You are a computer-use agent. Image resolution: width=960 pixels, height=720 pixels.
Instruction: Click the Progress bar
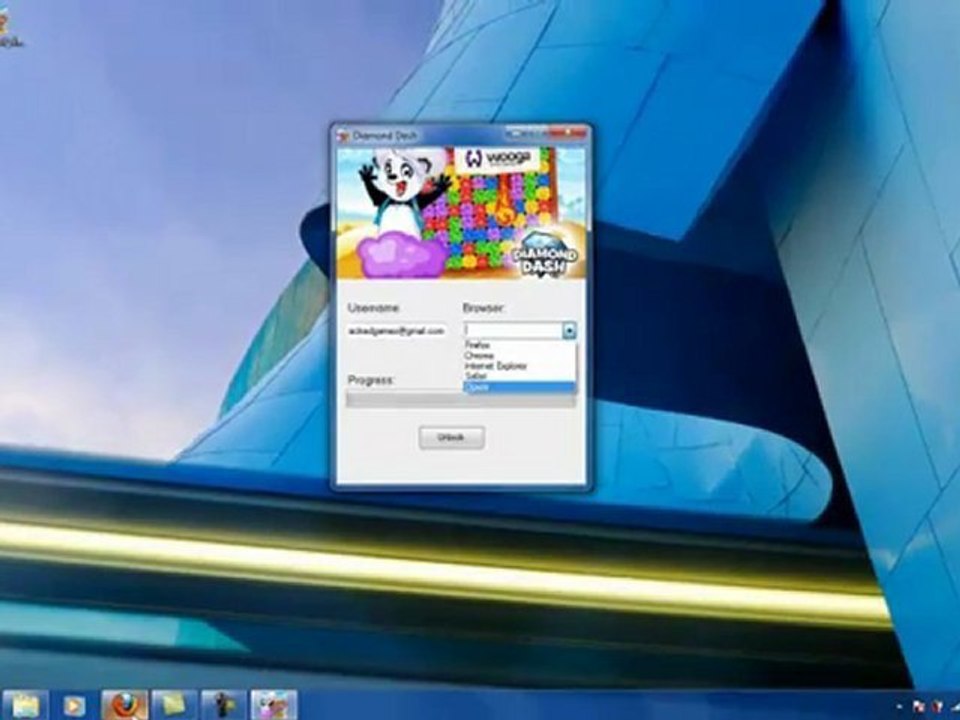coord(460,400)
